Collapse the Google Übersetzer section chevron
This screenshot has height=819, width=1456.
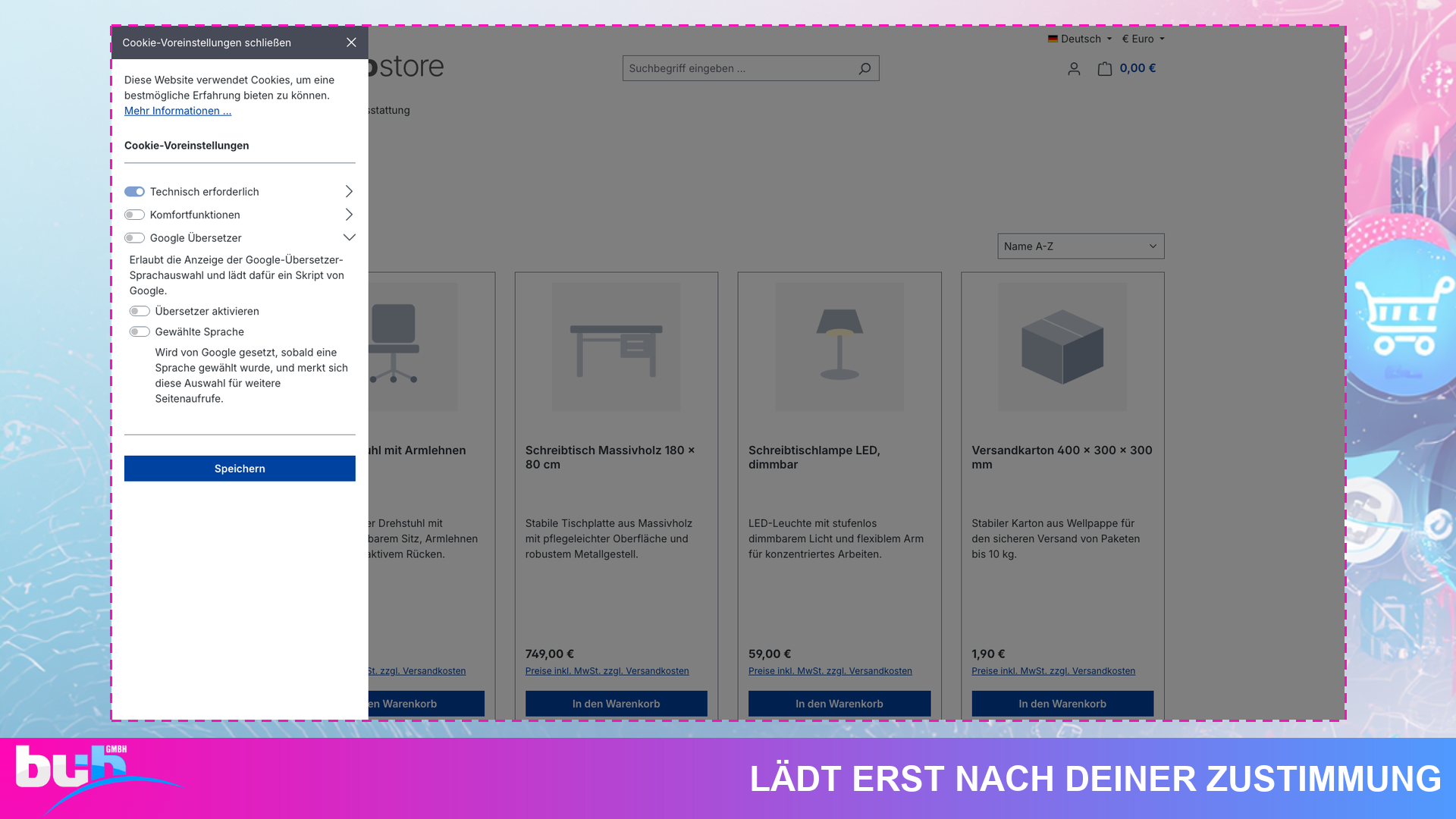point(349,237)
